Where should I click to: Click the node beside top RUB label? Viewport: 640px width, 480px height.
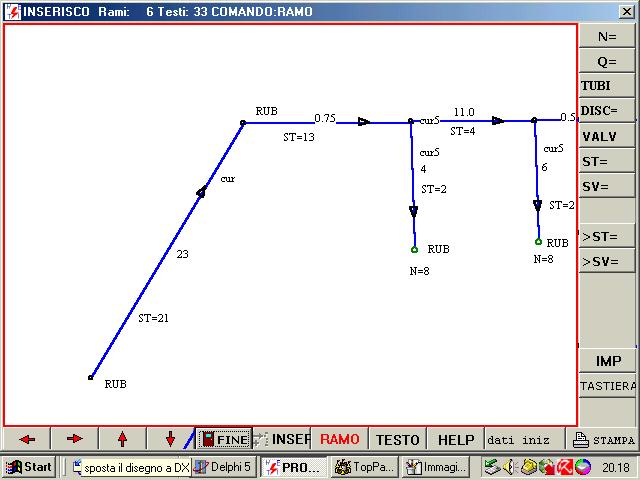(243, 122)
